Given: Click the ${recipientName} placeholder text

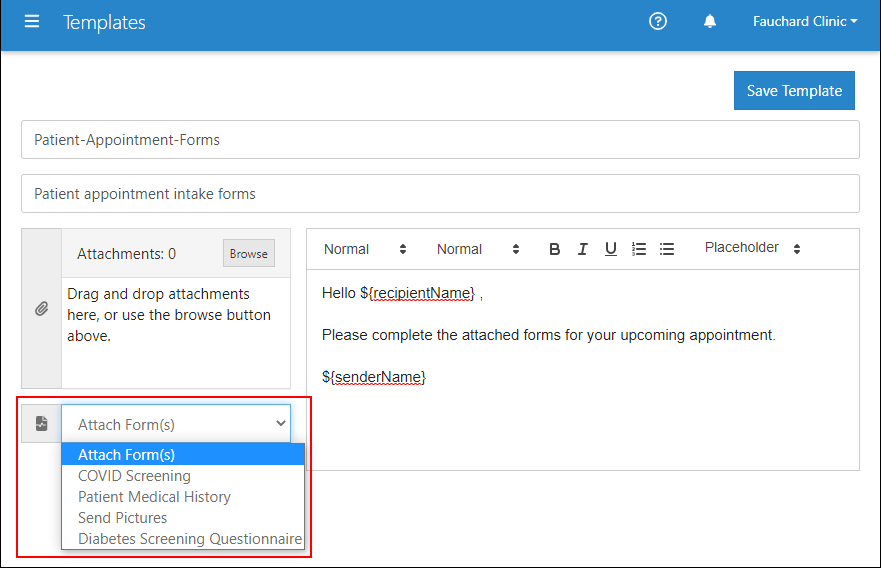Looking at the screenshot, I should pyautogui.click(x=417, y=293).
